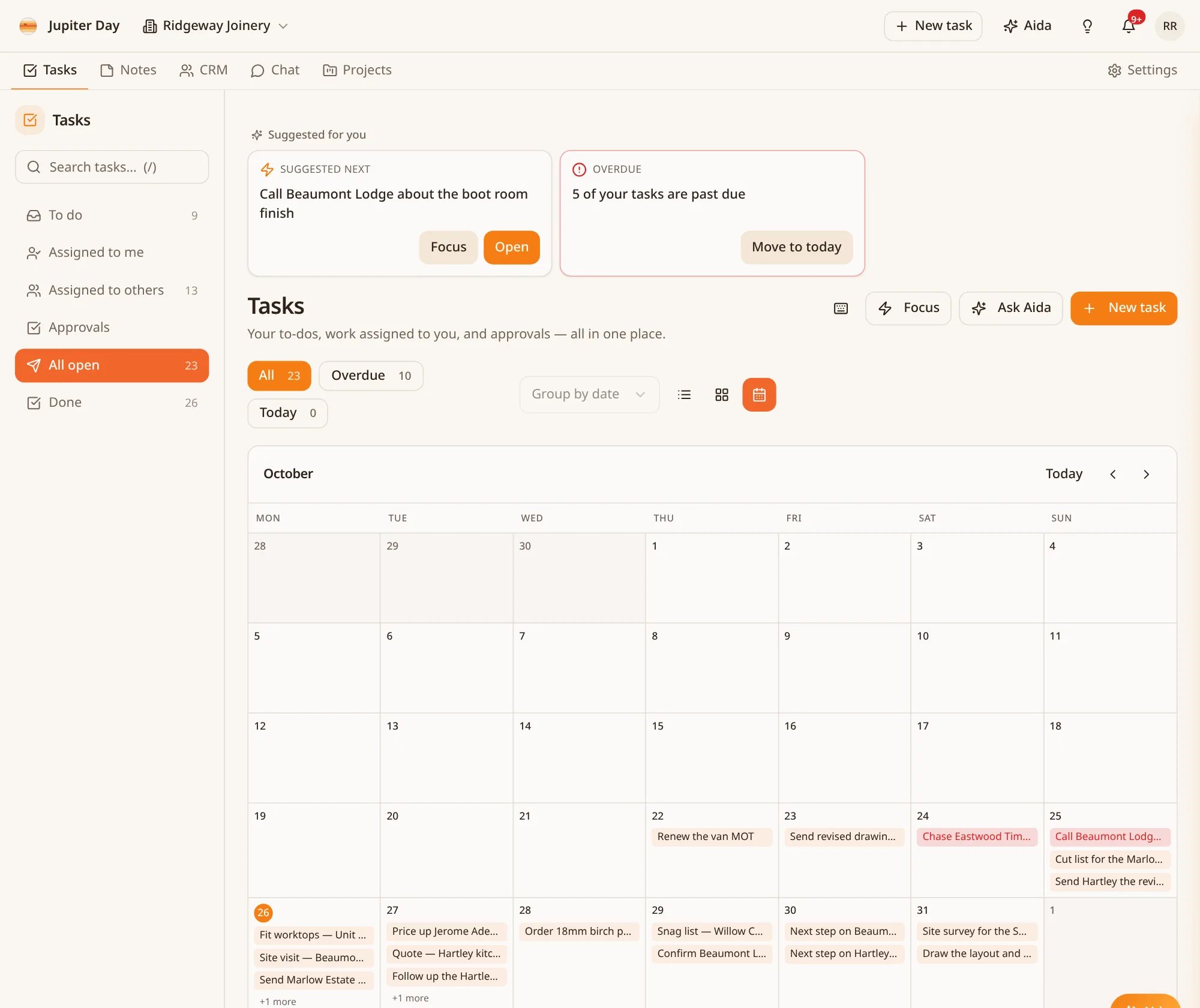Open the Notes tab
This screenshot has height=1008, width=1200.
point(128,70)
